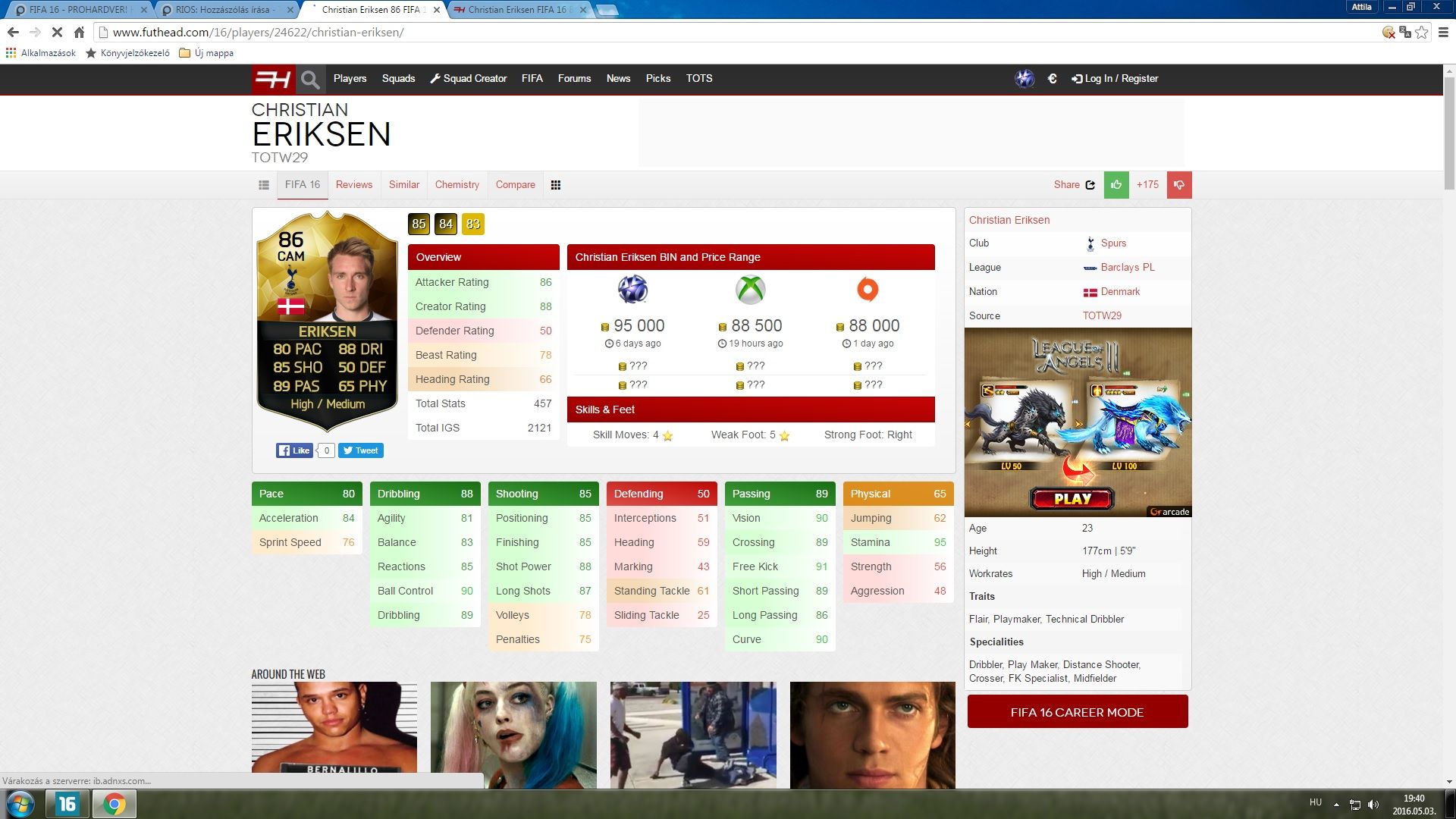Open the grid apps icon beside Compare
The image size is (1456, 819).
click(x=556, y=185)
